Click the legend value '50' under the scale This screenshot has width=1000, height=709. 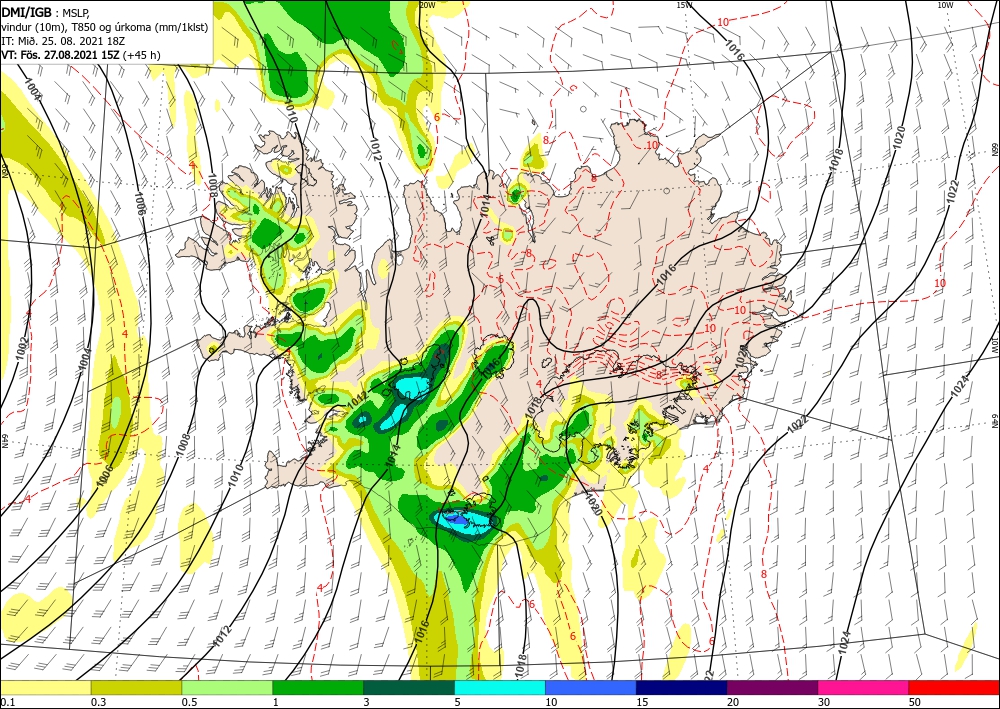[x=915, y=702]
